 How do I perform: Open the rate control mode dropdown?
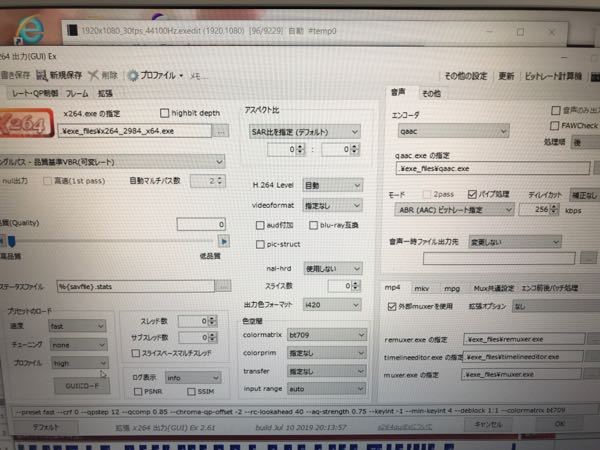(112, 162)
